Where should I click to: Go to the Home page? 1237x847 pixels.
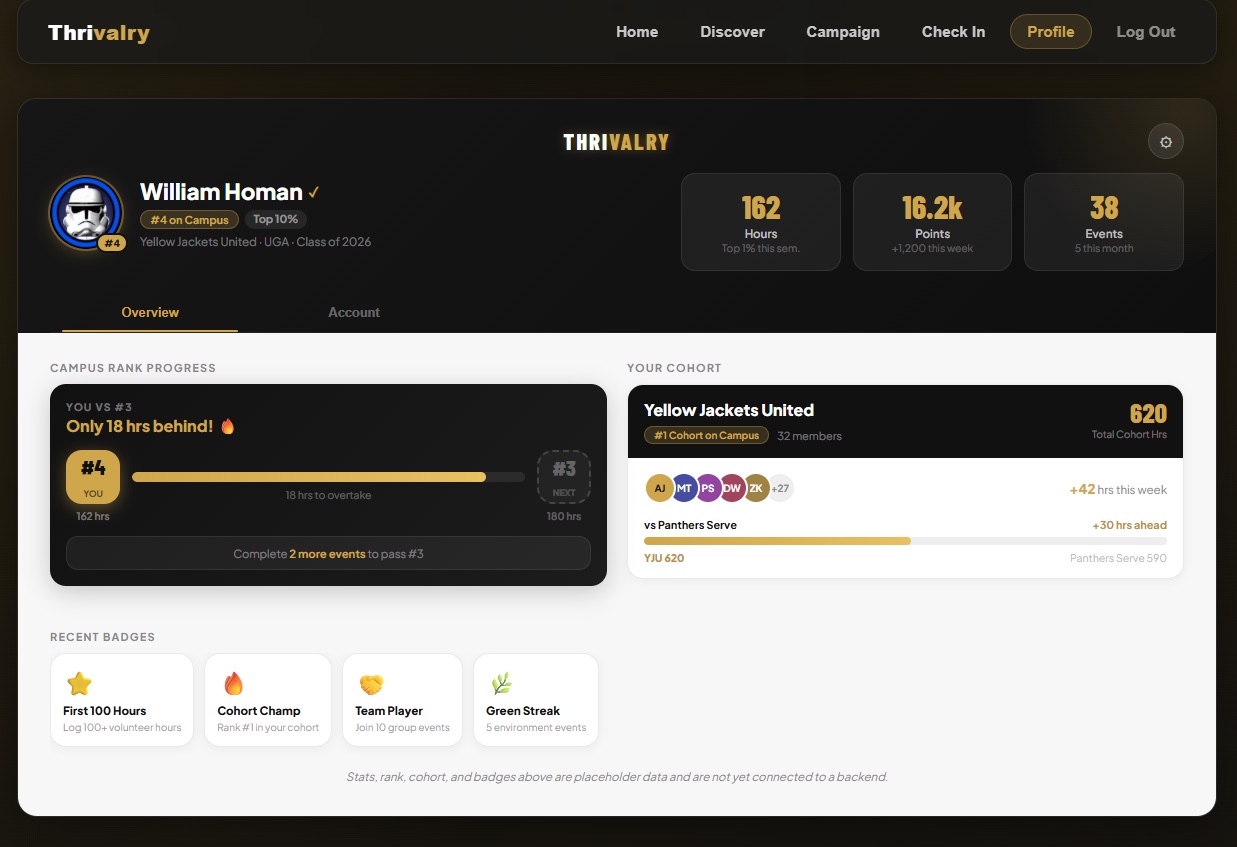637,32
